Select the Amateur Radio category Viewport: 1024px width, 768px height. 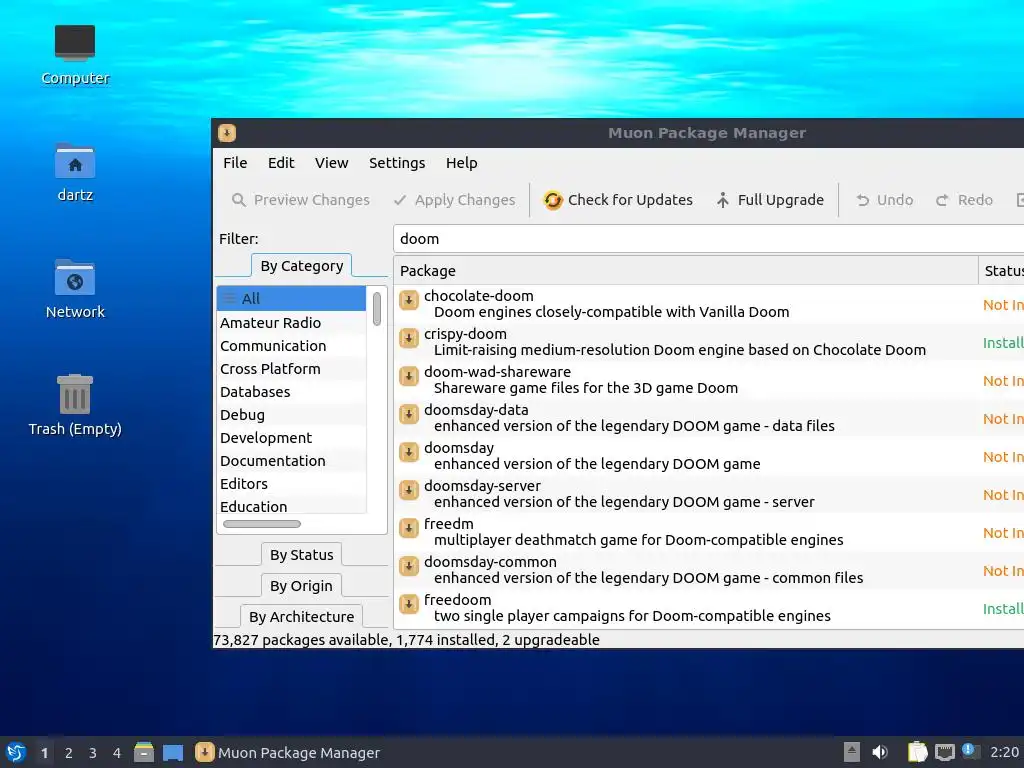pyautogui.click(x=291, y=323)
